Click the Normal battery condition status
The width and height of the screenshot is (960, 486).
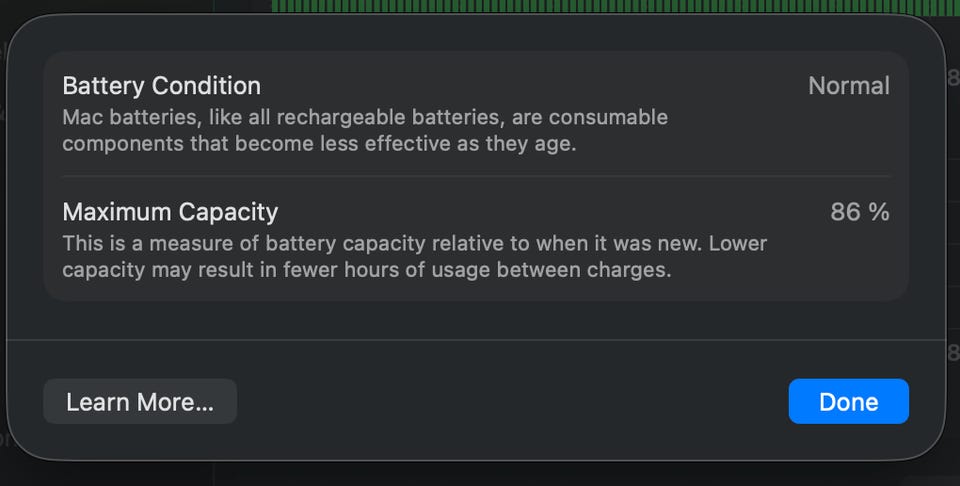click(x=849, y=86)
